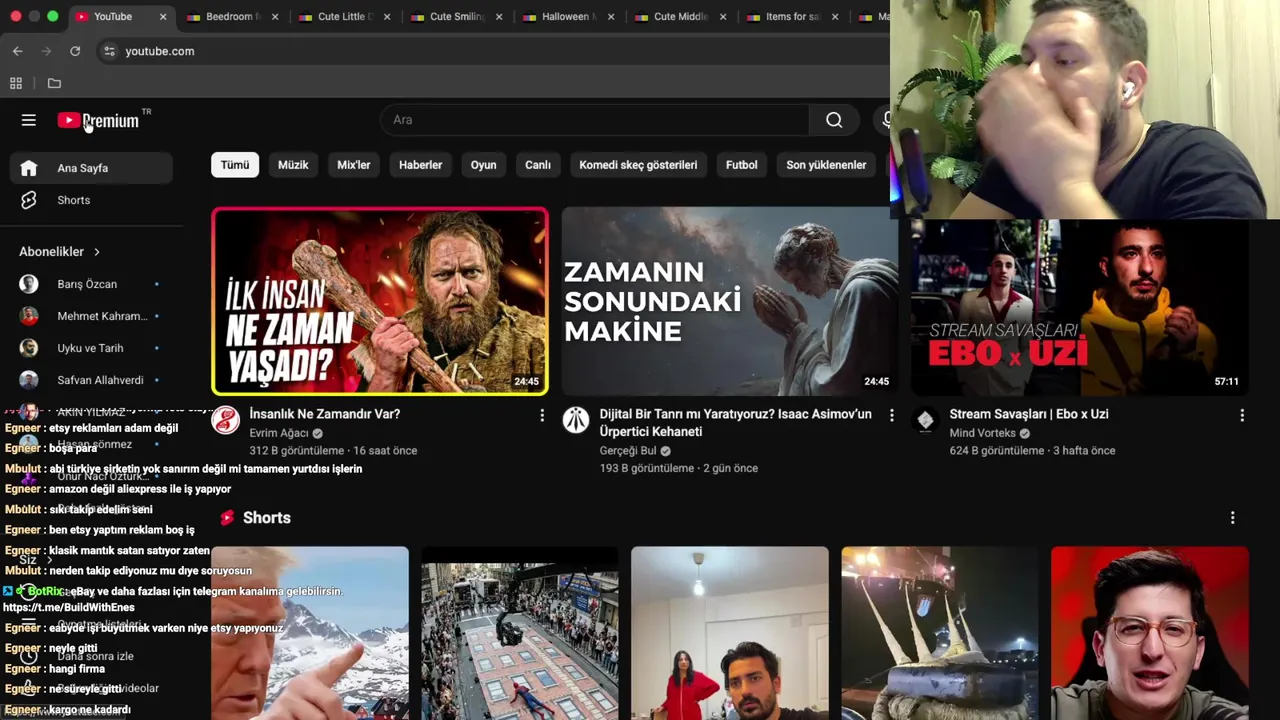Close the Halloween browser tab

(611, 17)
